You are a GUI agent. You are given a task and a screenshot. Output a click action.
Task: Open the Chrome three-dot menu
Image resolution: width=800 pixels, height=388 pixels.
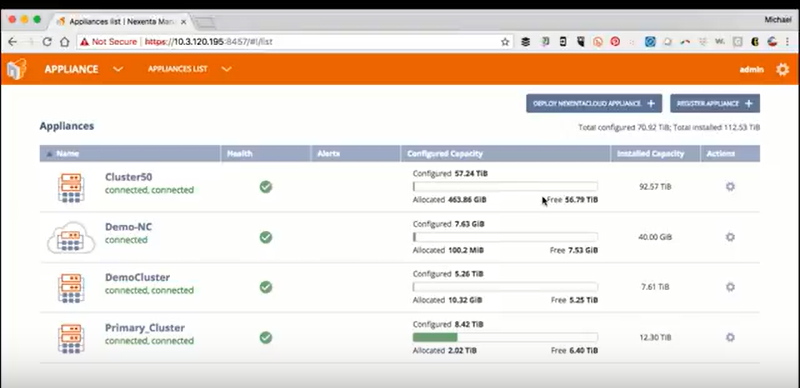click(x=788, y=42)
